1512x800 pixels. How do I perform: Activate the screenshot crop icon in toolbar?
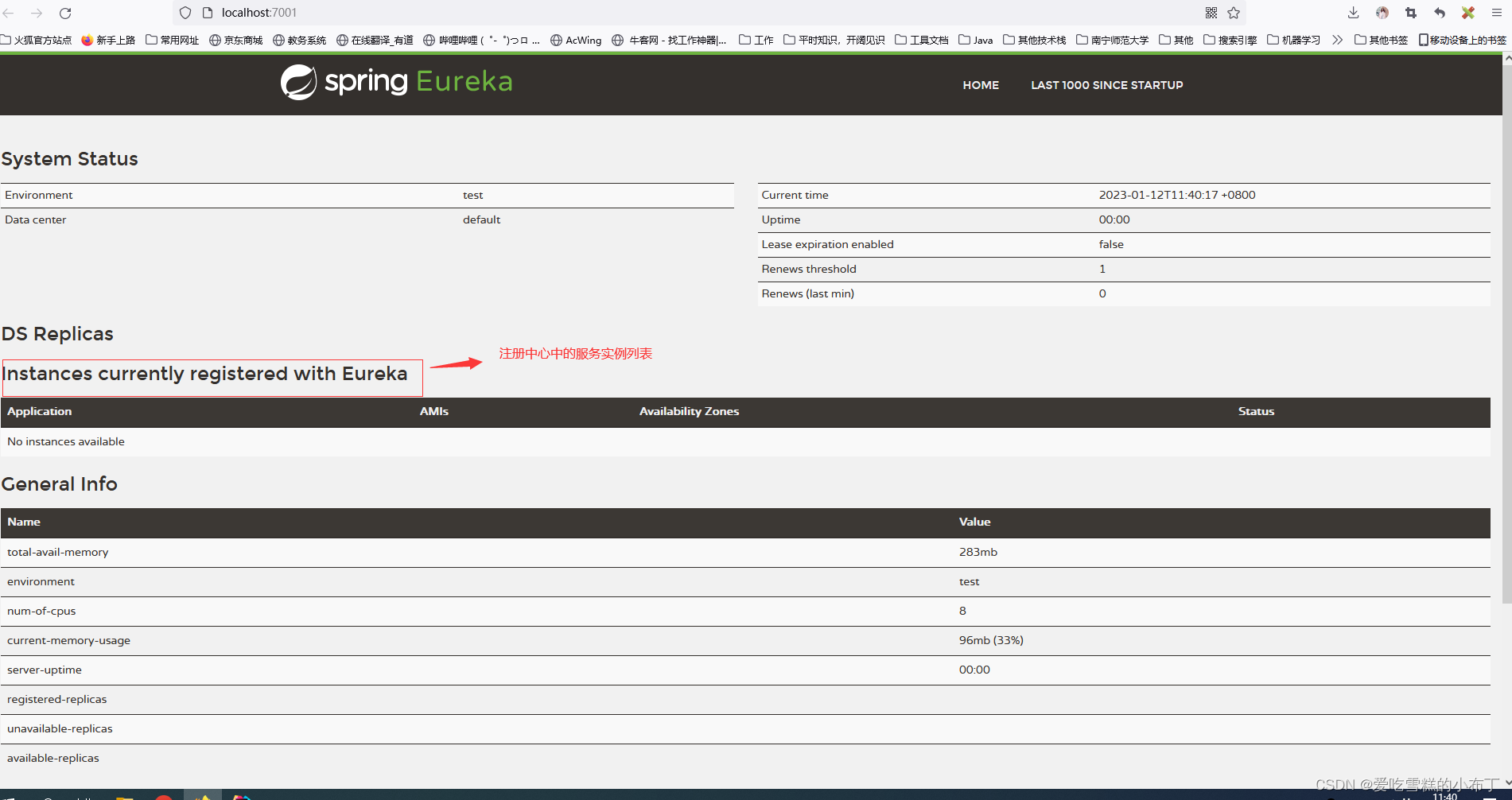point(1411,13)
